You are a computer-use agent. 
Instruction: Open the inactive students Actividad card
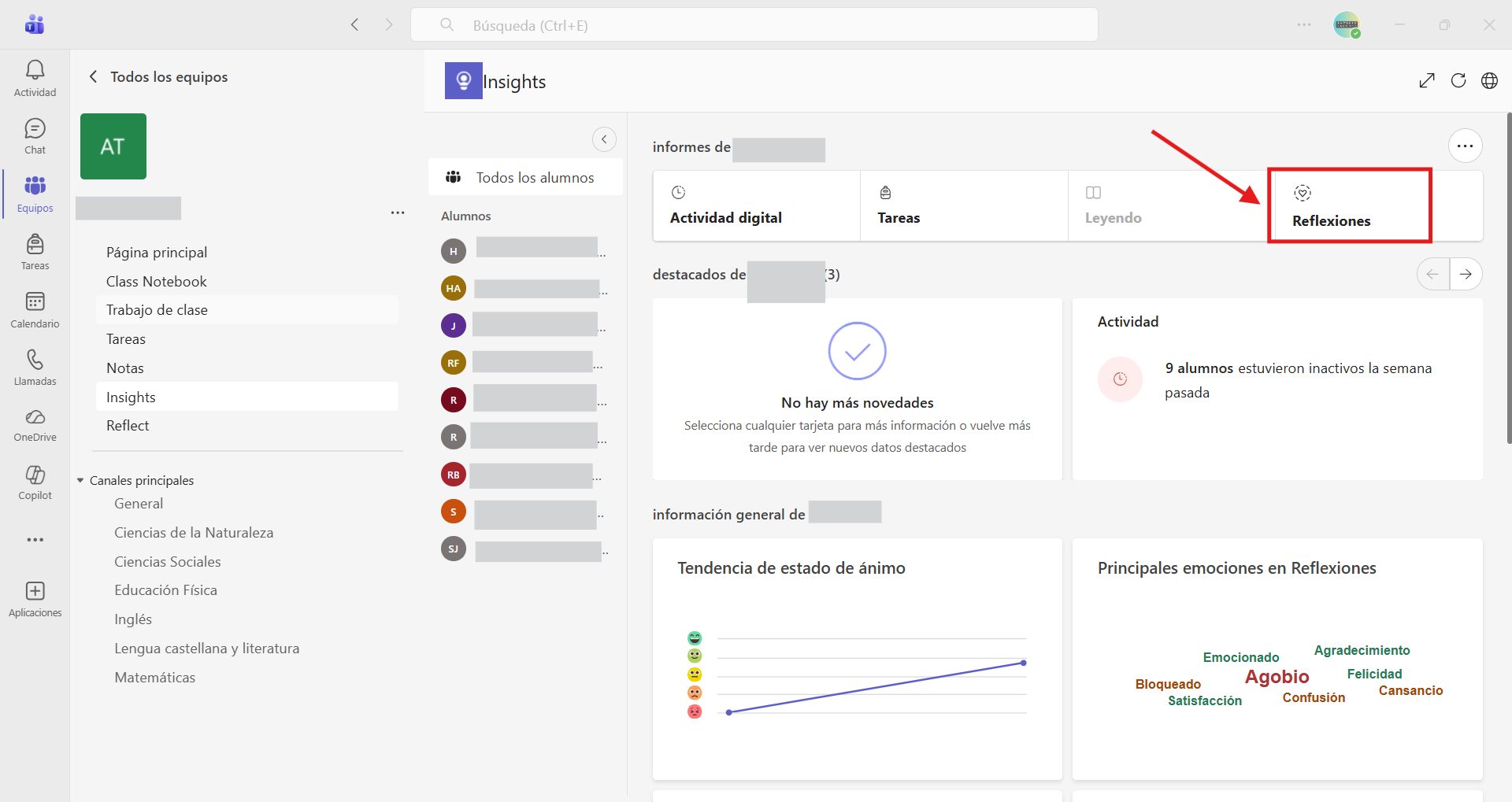tap(1277, 389)
